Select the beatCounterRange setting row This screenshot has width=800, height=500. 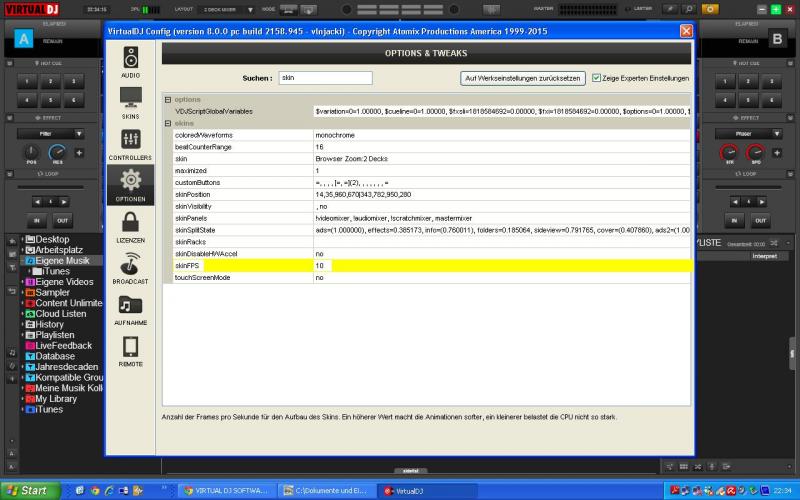pos(432,147)
